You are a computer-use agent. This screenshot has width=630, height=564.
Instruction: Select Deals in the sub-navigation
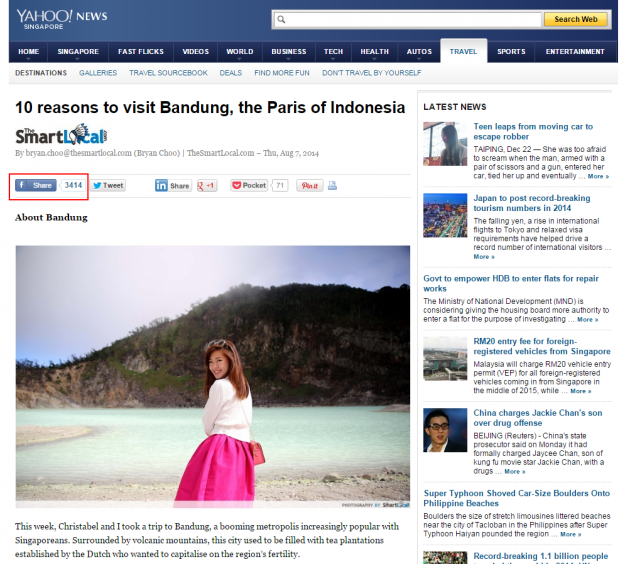[231, 73]
